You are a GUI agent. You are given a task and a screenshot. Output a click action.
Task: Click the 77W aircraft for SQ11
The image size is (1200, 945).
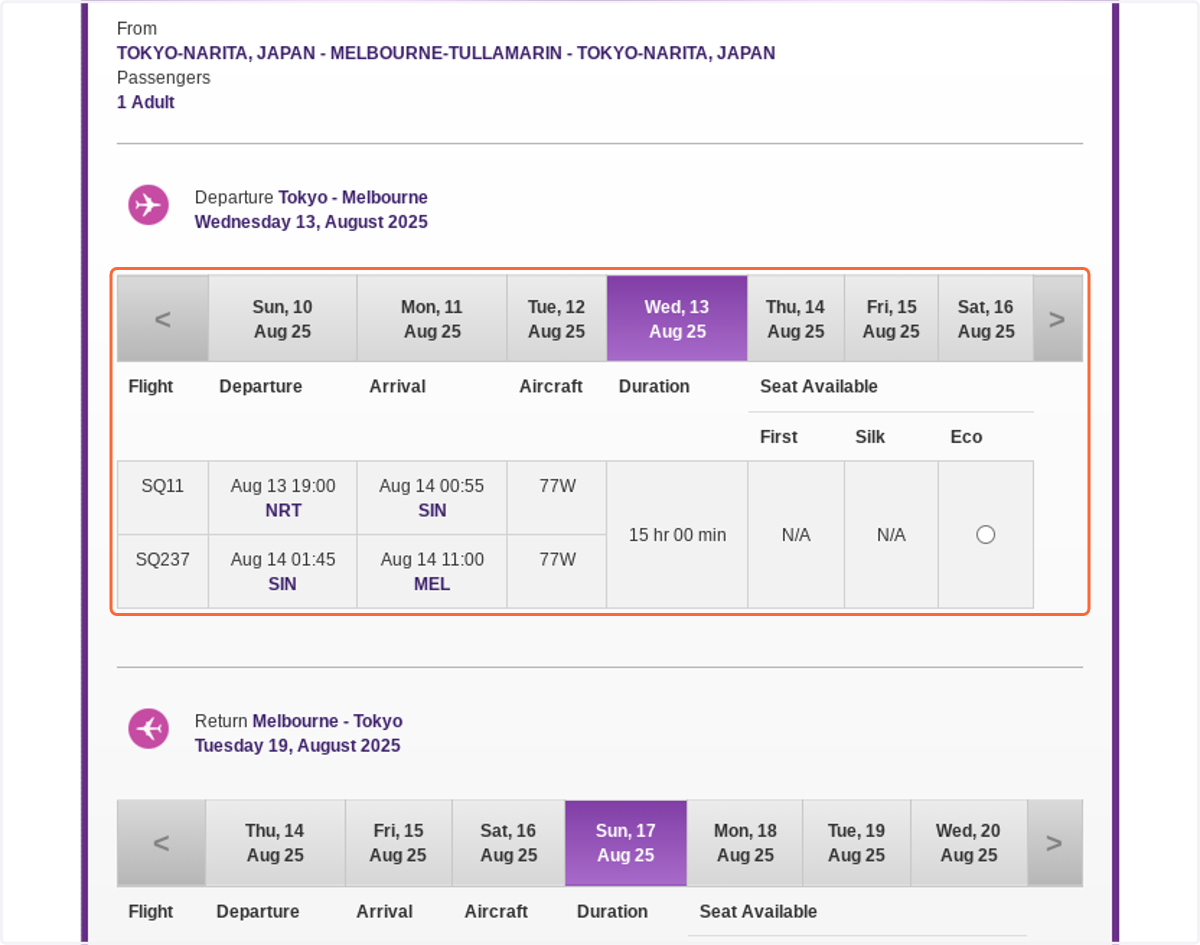tap(557, 486)
